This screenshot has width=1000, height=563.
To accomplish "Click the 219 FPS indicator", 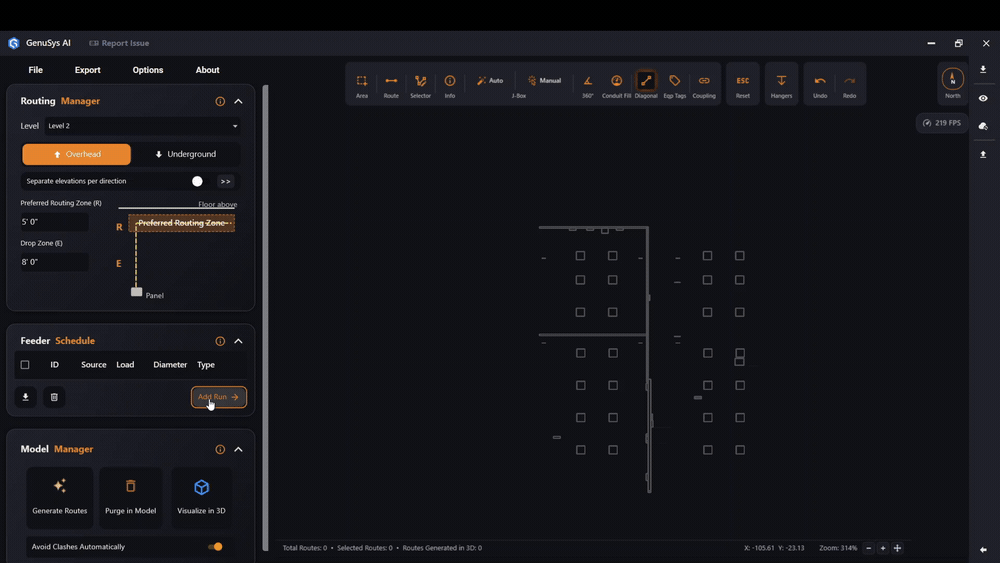I will click(x=942, y=123).
